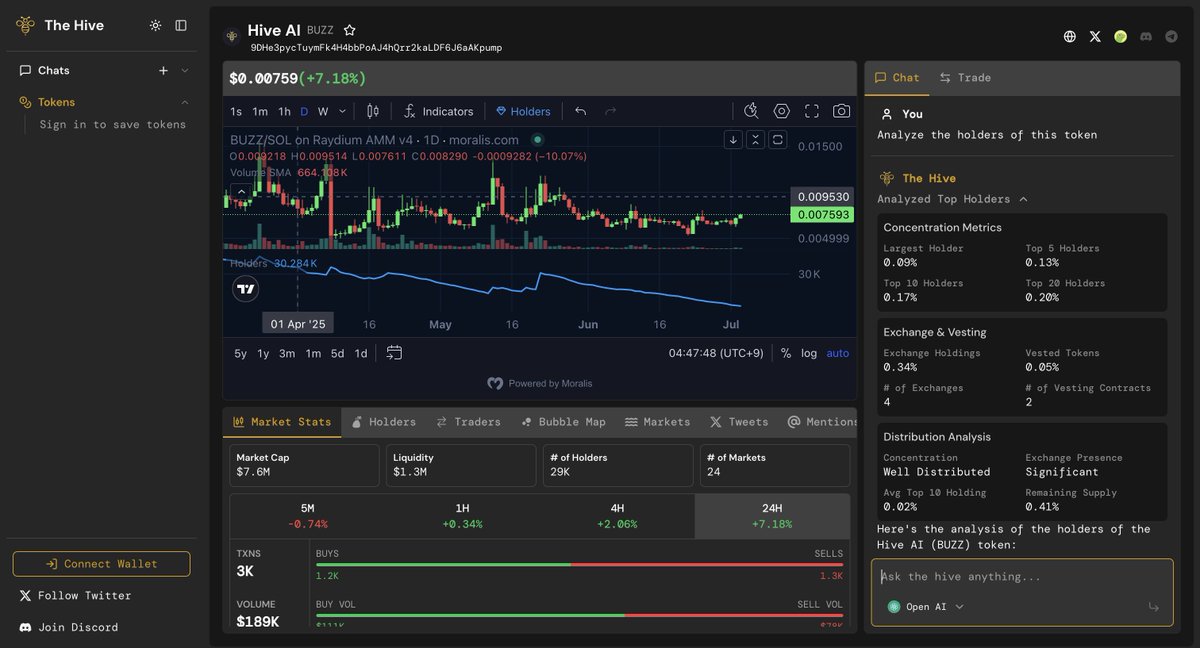This screenshot has height=648, width=1200.
Task: Undo the last chart action
Action: [x=581, y=111]
